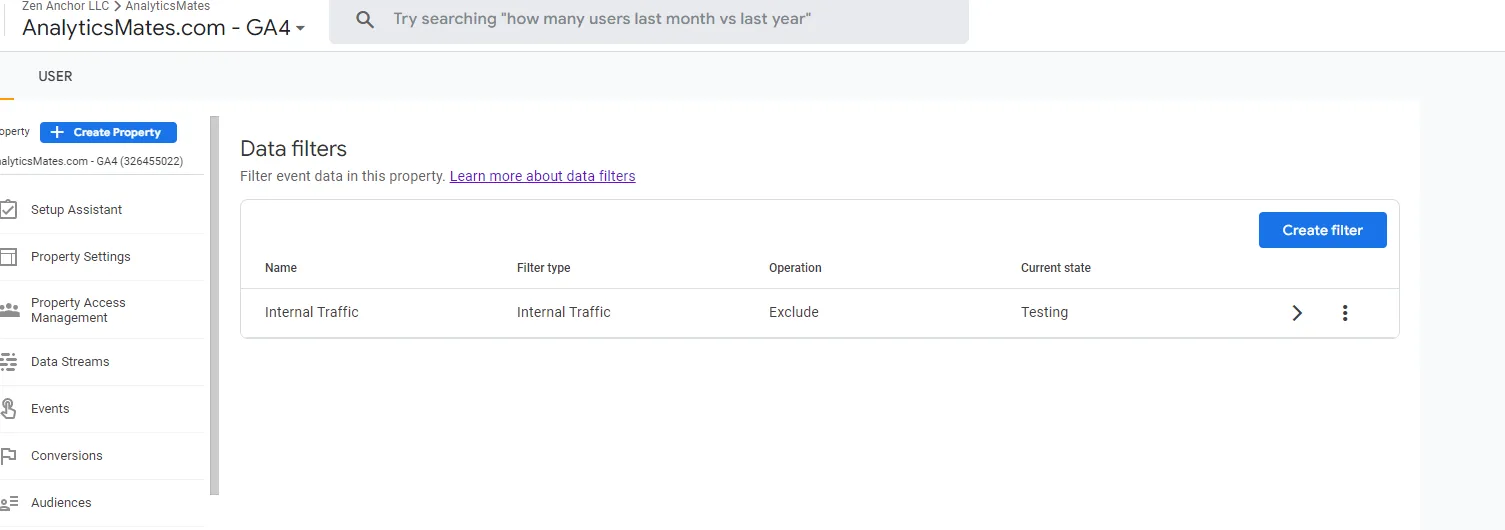Click the Name column header
The height and width of the screenshot is (530, 1505).
point(281,268)
